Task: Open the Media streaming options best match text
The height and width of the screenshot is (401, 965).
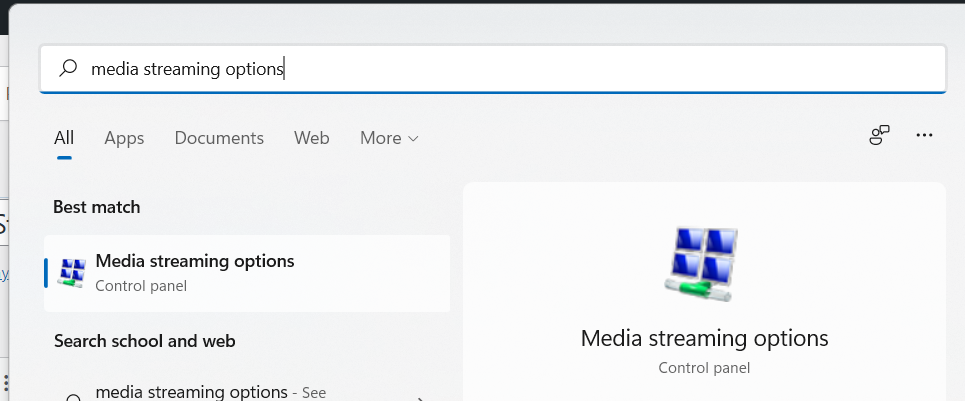Action: [195, 261]
